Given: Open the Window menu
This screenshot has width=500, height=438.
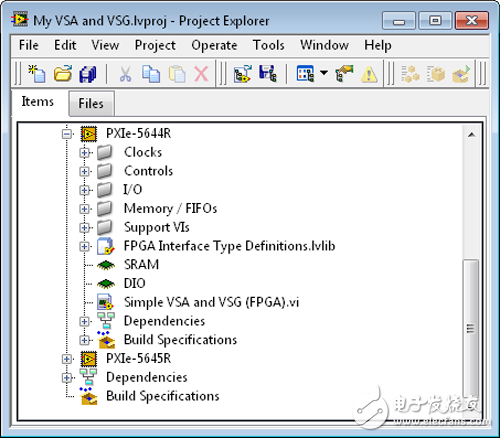Looking at the screenshot, I should [x=324, y=45].
